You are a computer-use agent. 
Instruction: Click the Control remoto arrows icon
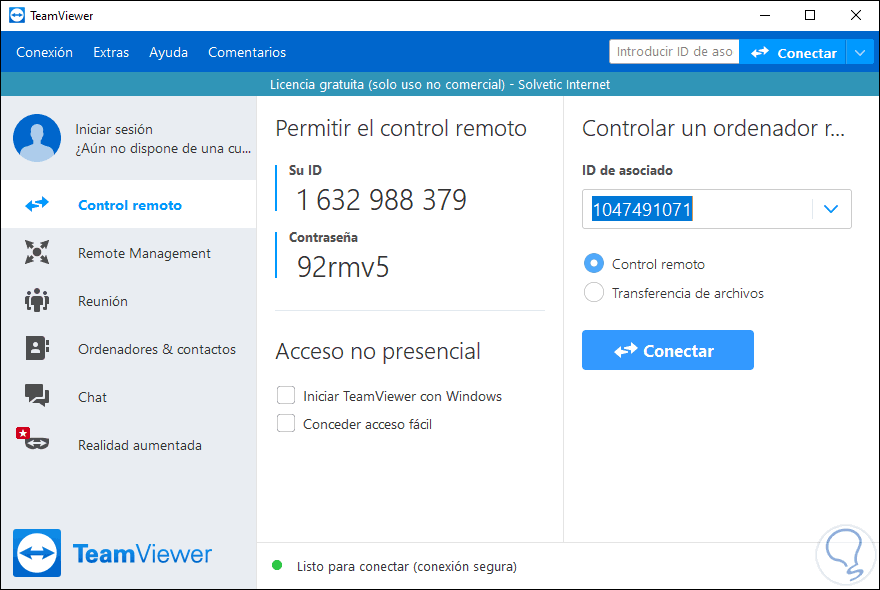coord(37,204)
